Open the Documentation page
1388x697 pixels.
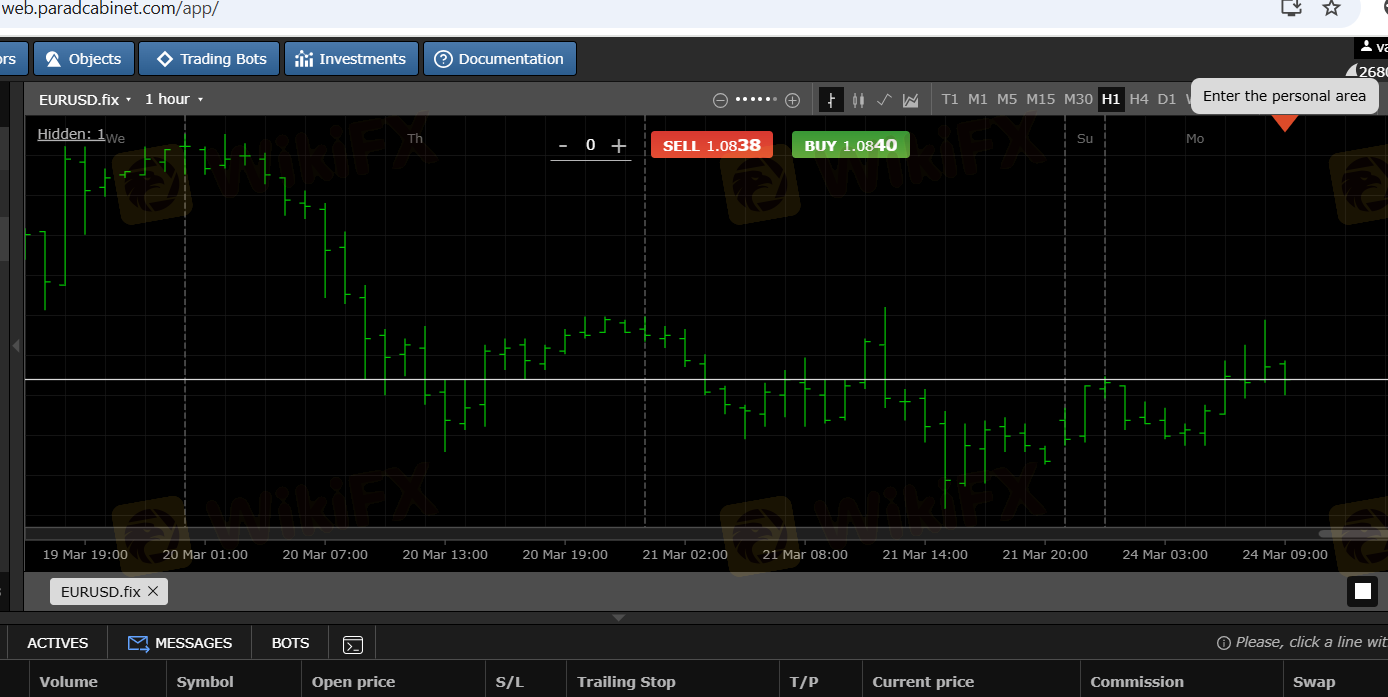[500, 59]
